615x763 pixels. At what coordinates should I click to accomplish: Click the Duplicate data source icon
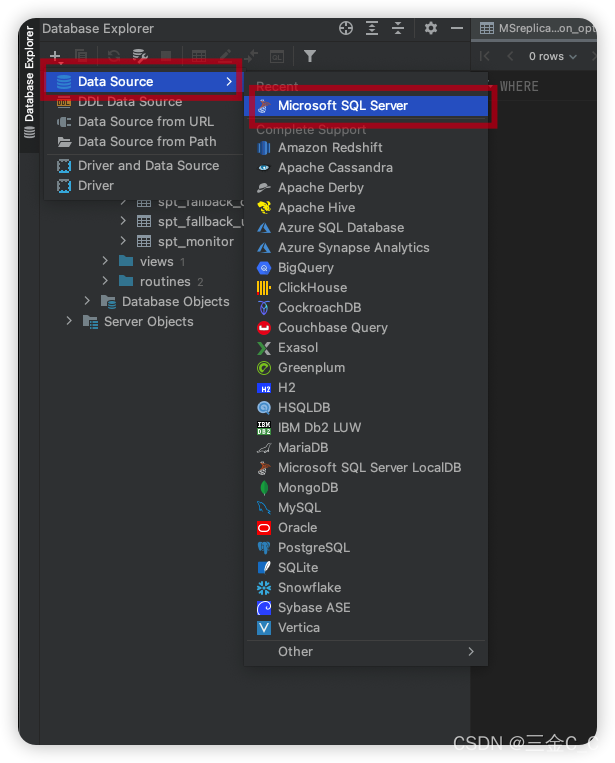click(81, 56)
